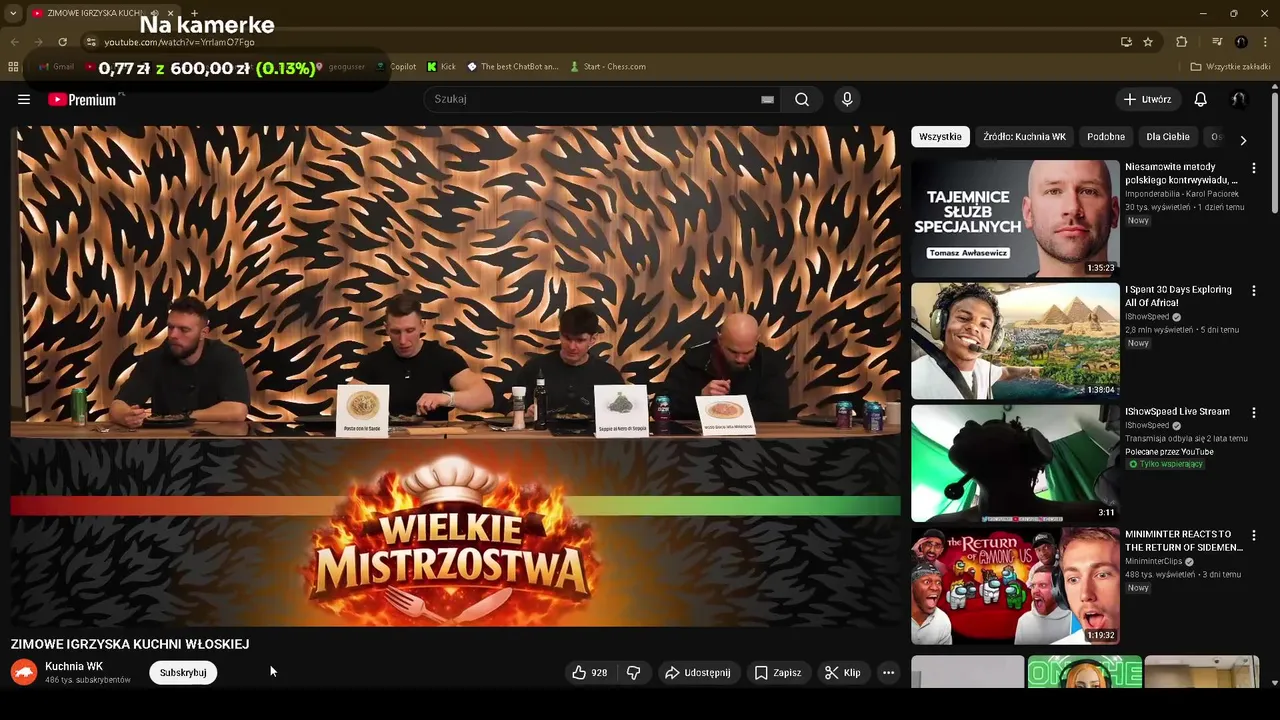Click the Tylko wspierający badge
Viewport: 1280px width, 720px height.
[1165, 464]
